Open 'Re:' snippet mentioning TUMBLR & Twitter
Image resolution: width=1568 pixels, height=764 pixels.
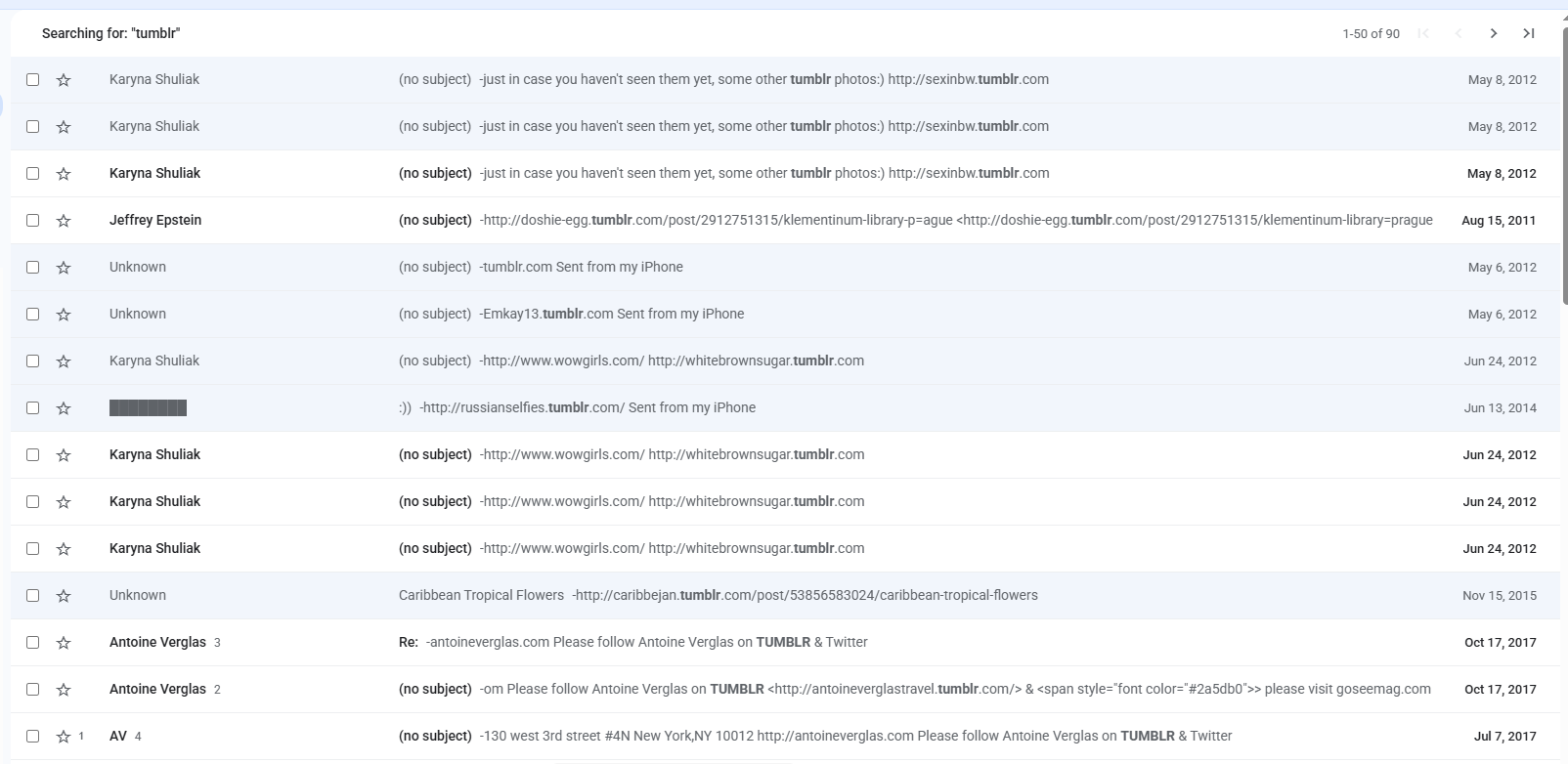[x=647, y=643]
